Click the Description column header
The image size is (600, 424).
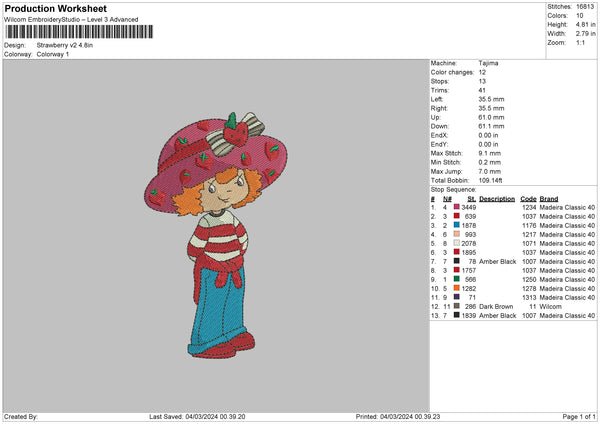click(x=496, y=198)
